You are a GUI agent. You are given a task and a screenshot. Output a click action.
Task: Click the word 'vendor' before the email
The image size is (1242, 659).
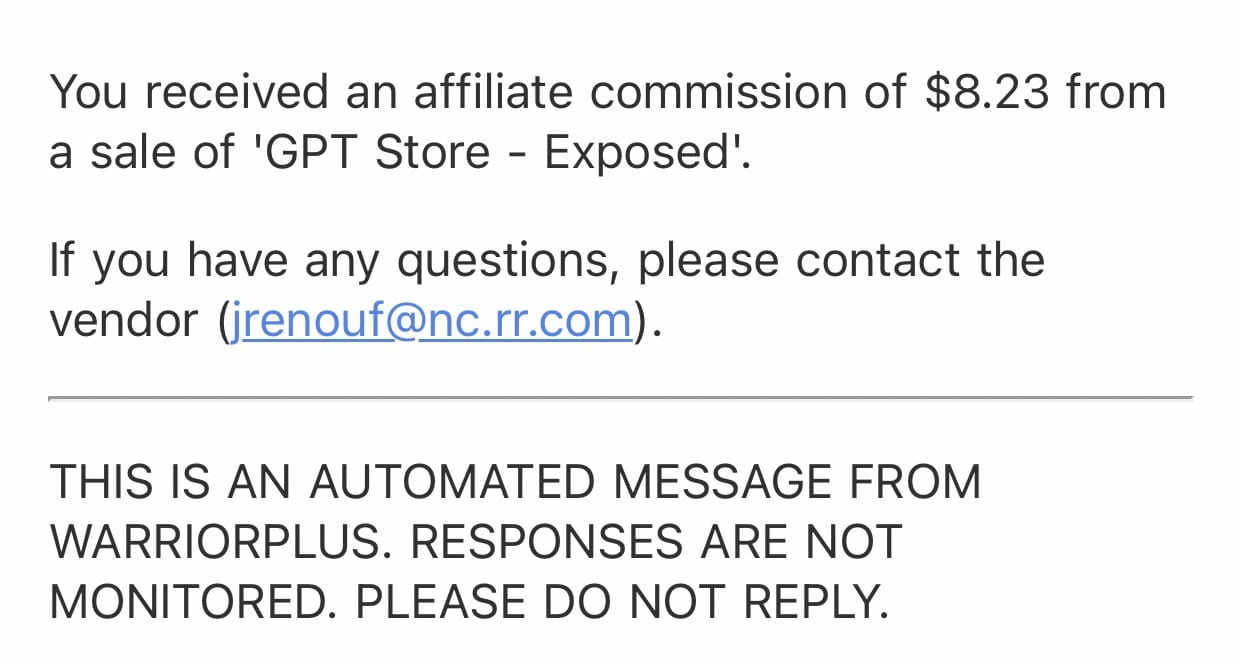124,321
